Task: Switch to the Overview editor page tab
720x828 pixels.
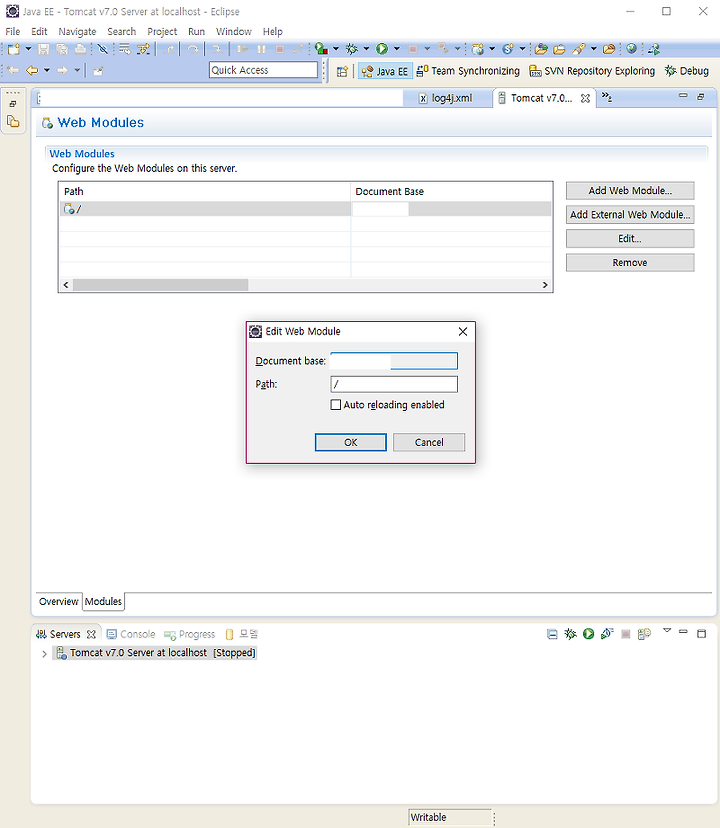Action: point(59,601)
